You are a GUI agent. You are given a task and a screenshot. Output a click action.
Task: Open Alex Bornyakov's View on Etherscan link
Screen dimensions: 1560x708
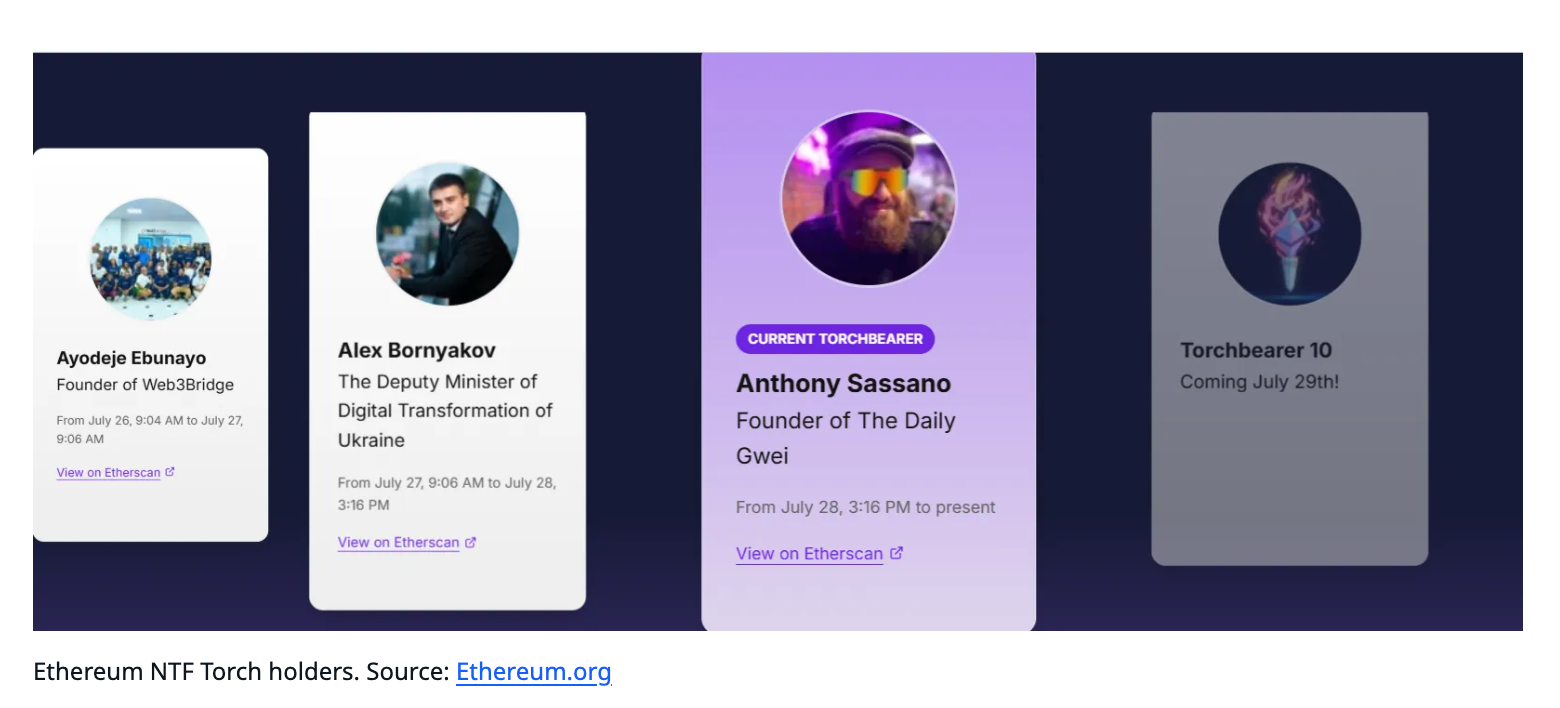click(x=398, y=542)
